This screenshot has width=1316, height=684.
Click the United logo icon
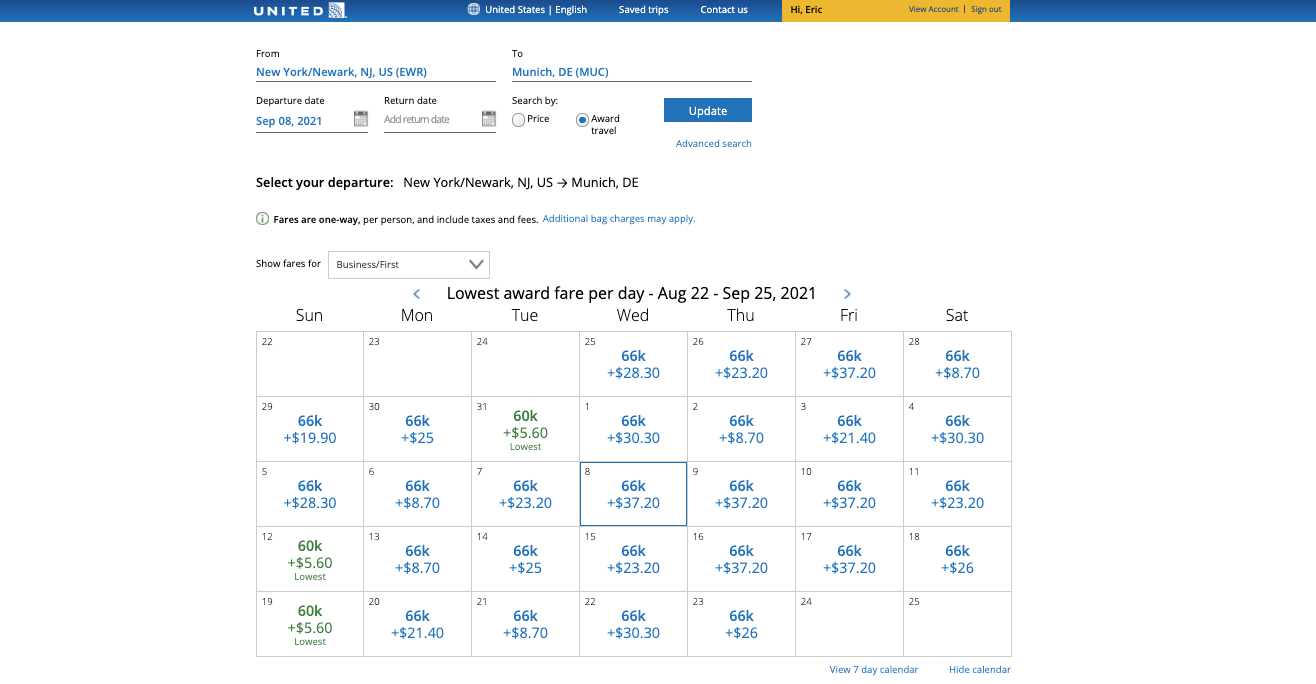tap(337, 10)
